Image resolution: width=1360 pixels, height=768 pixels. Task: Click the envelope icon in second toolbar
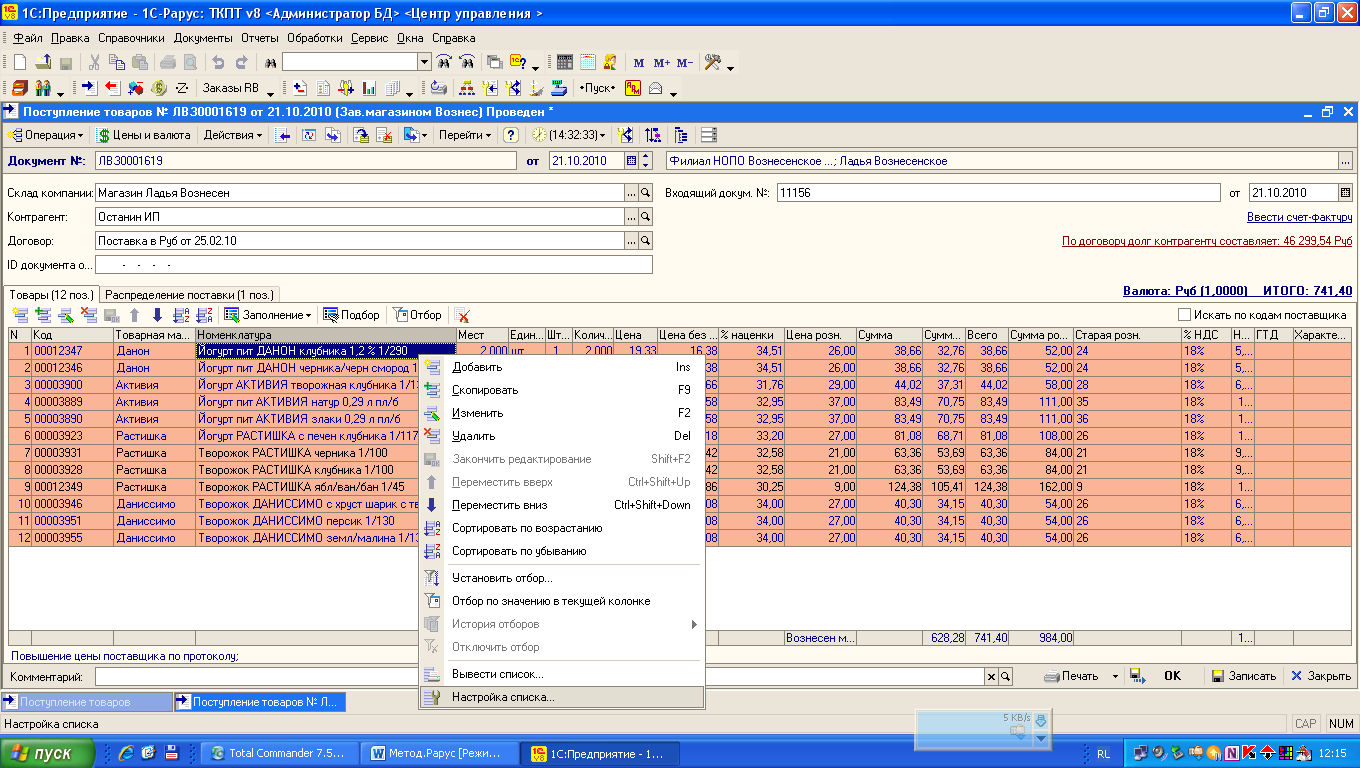pos(656,88)
